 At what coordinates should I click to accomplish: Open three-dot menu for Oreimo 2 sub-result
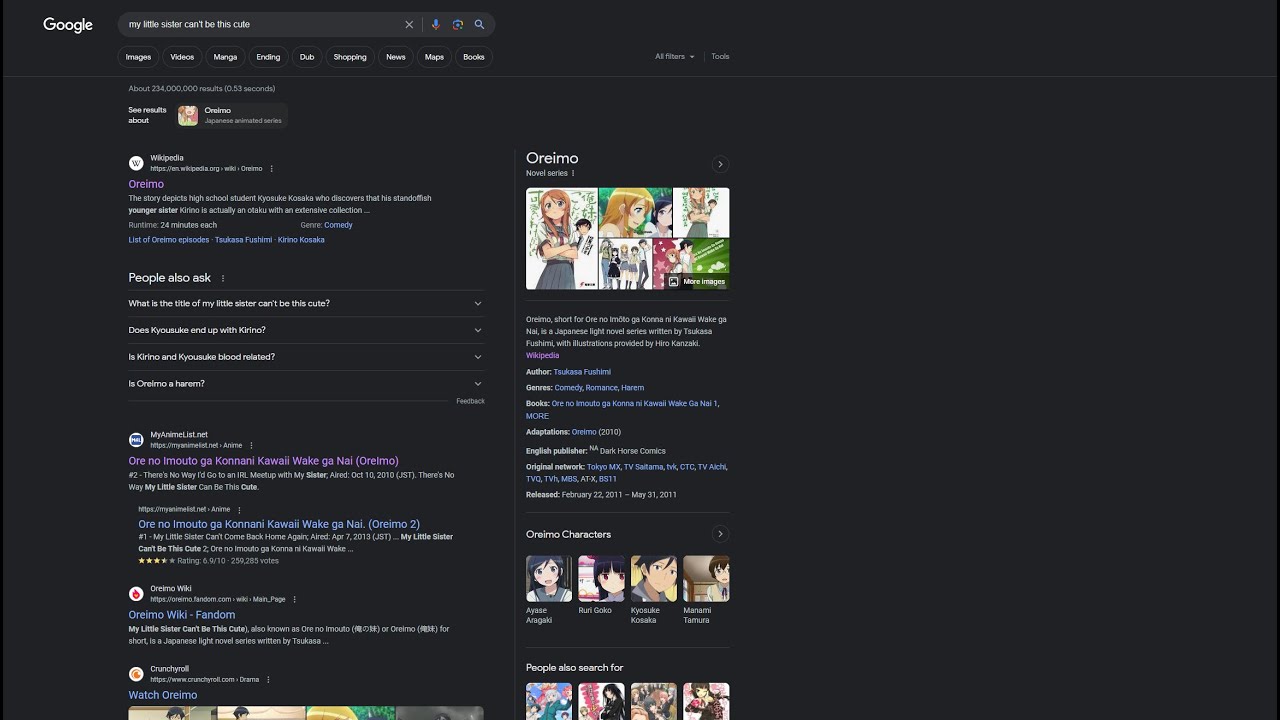239,510
